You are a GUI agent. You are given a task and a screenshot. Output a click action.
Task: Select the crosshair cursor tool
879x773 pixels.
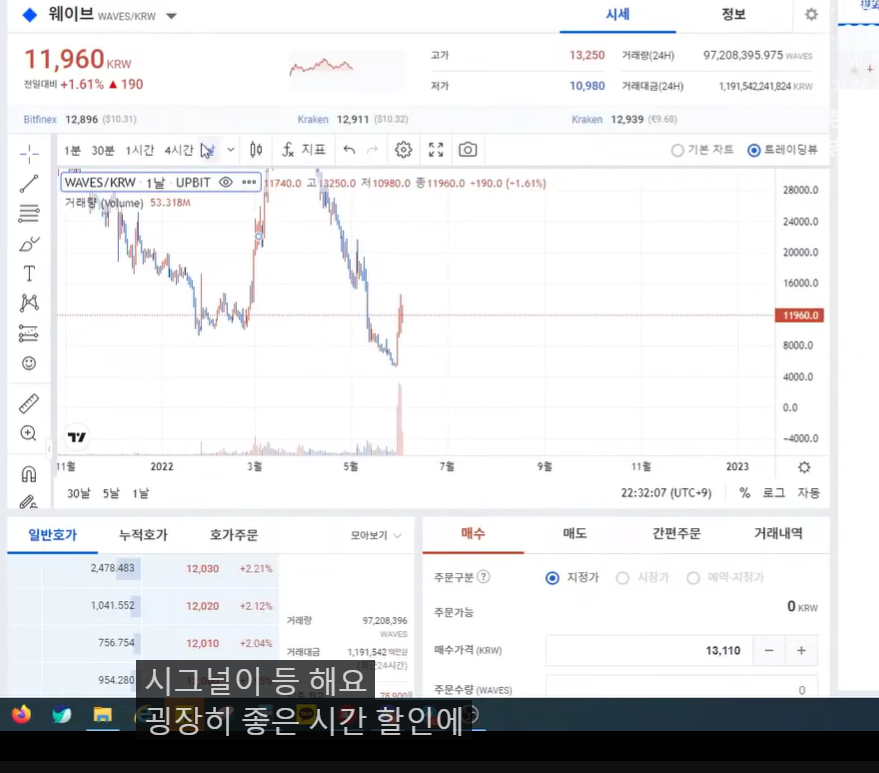29,153
